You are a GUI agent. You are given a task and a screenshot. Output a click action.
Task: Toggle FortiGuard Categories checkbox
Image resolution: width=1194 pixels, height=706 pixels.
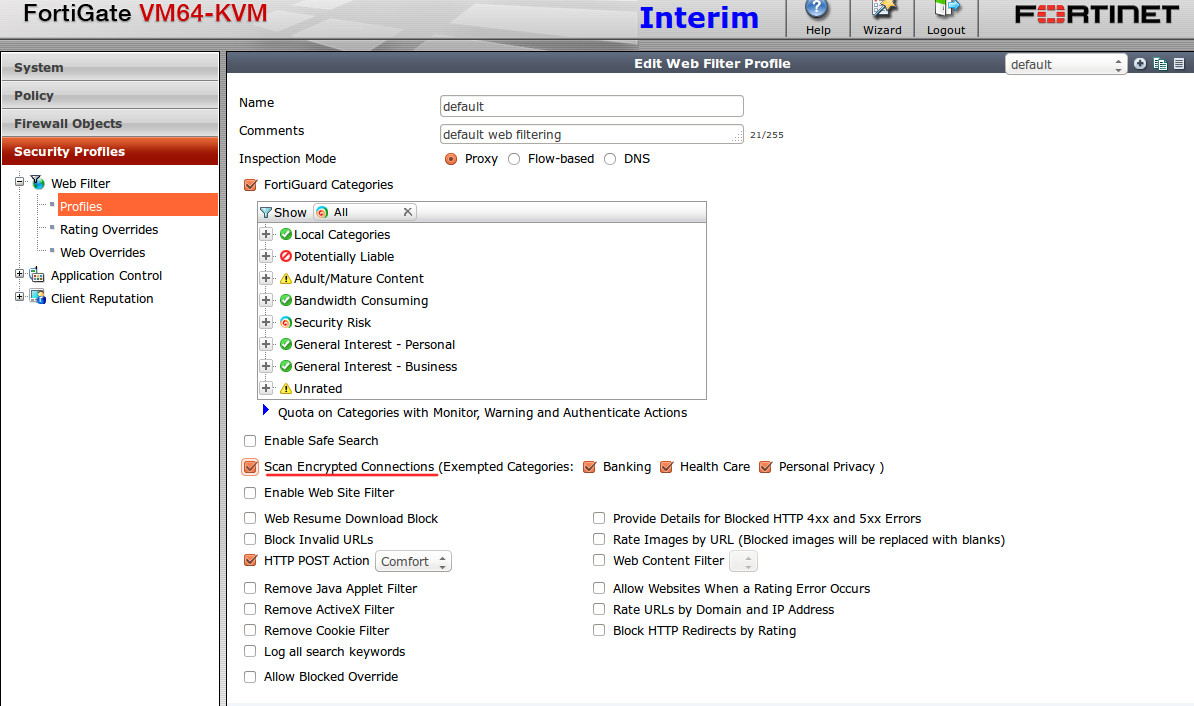point(250,184)
